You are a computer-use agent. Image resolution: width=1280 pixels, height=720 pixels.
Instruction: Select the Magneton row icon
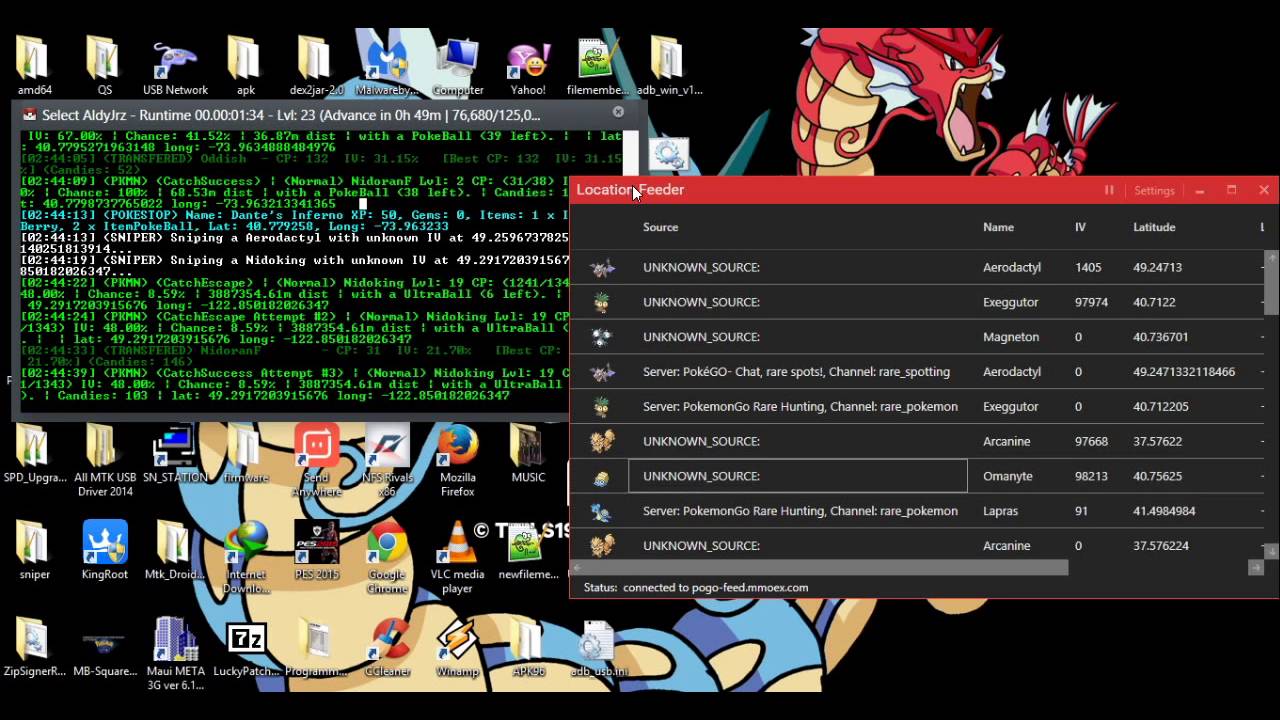602,337
